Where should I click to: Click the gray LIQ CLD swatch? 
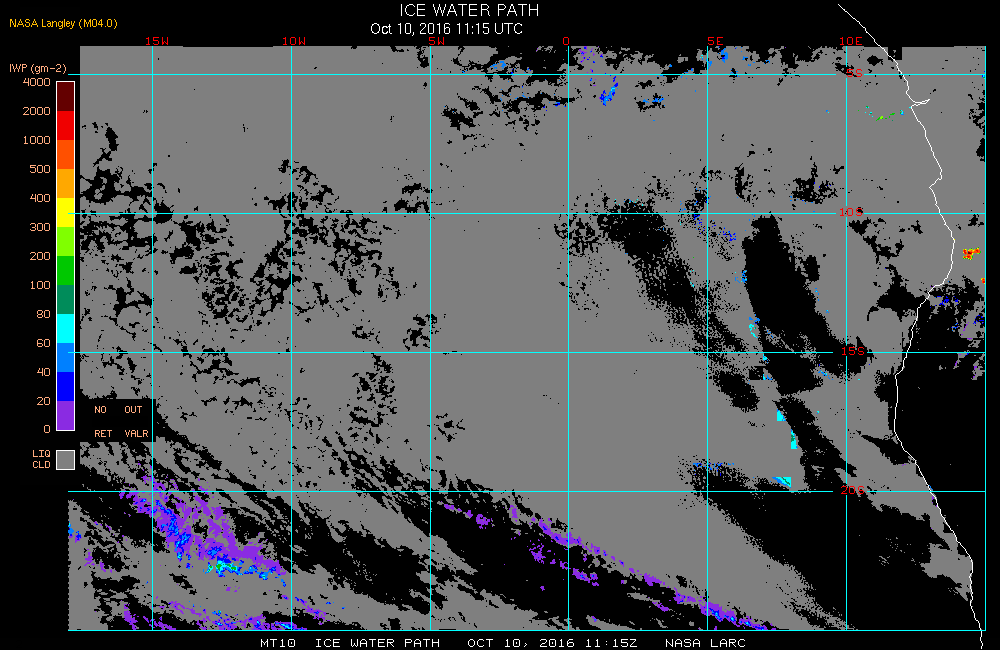point(66,460)
